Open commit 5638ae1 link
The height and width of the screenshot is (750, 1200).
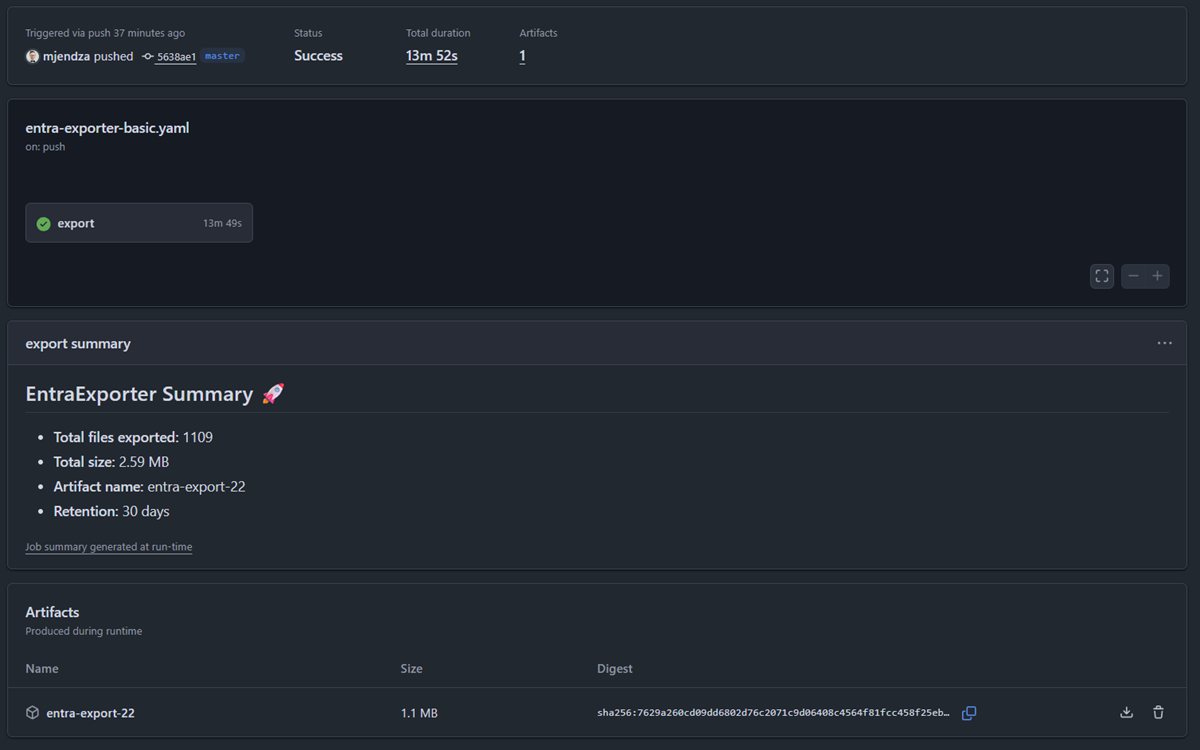point(176,57)
